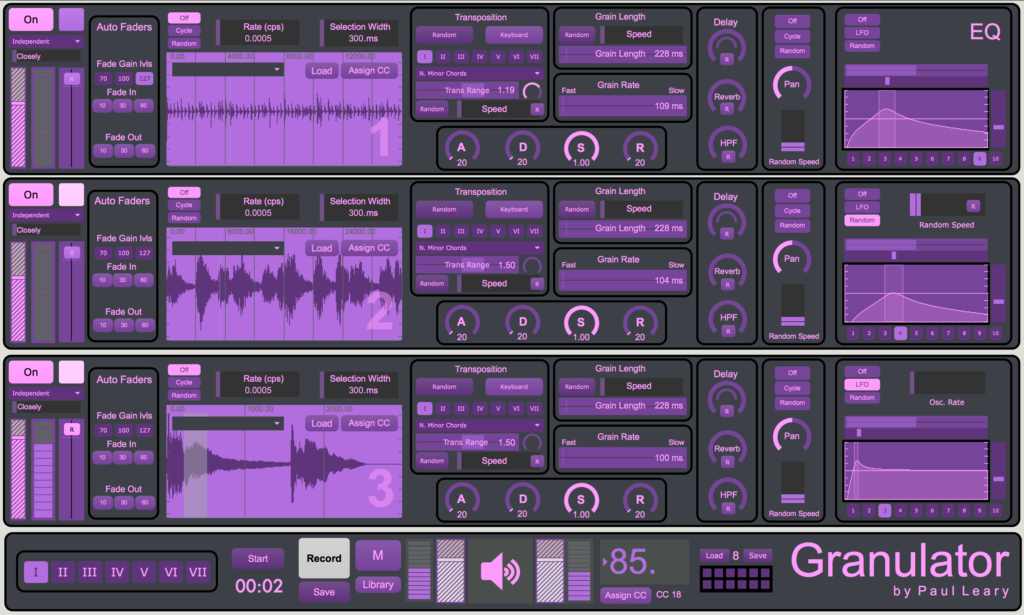The image size is (1024, 615).
Task: Toggle granulator 2 On switch
Action: point(31,195)
